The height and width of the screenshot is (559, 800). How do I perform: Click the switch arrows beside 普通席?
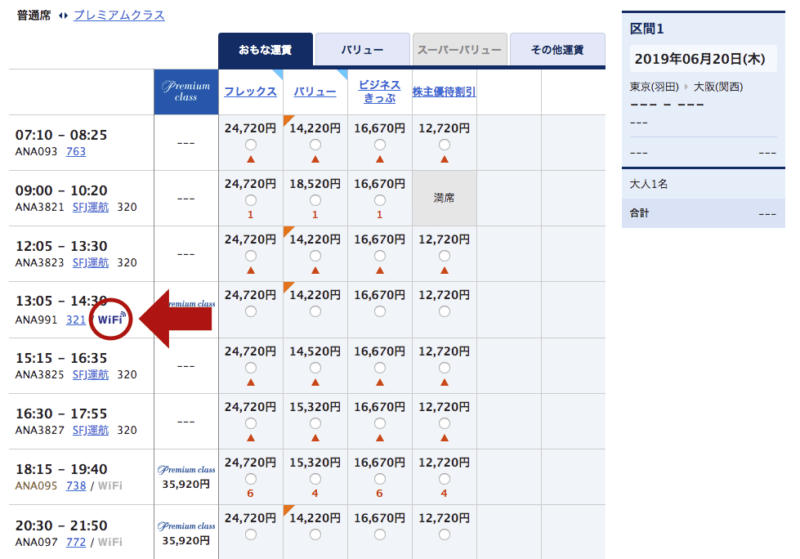[x=62, y=16]
